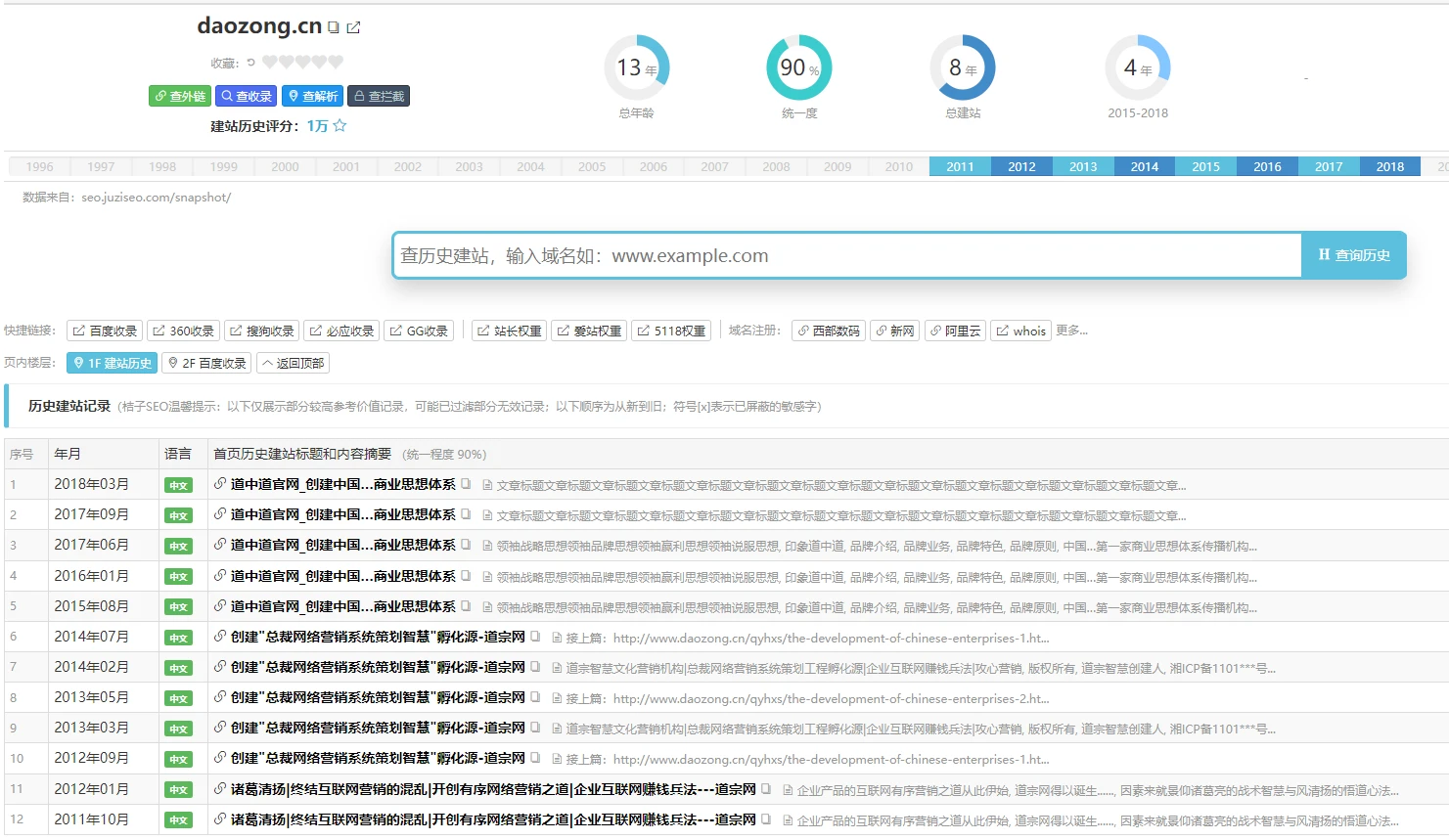1449x840 pixels.
Task: Open the dark 查拦截 lock button
Action: point(379,96)
